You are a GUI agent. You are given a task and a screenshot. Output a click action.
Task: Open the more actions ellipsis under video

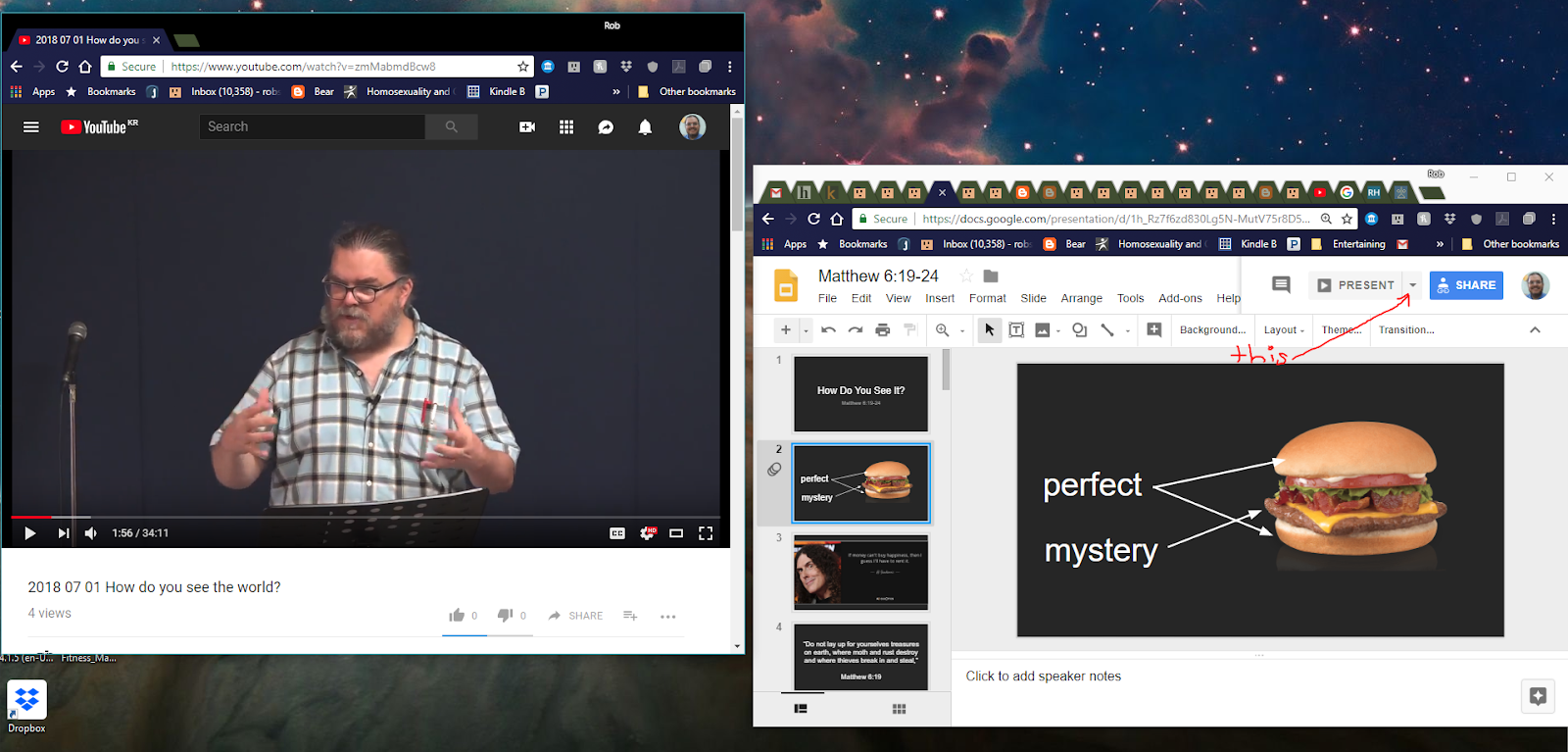(668, 617)
